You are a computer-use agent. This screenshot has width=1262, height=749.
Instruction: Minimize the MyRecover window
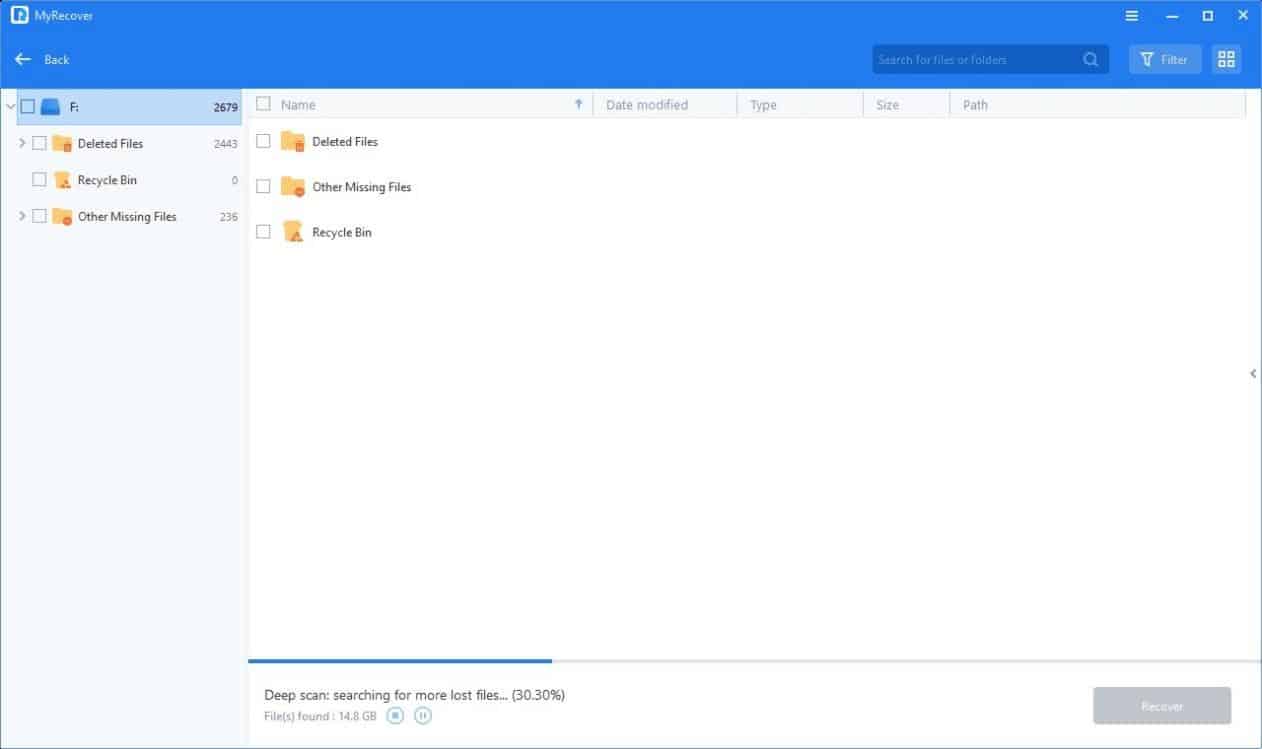[1170, 16]
